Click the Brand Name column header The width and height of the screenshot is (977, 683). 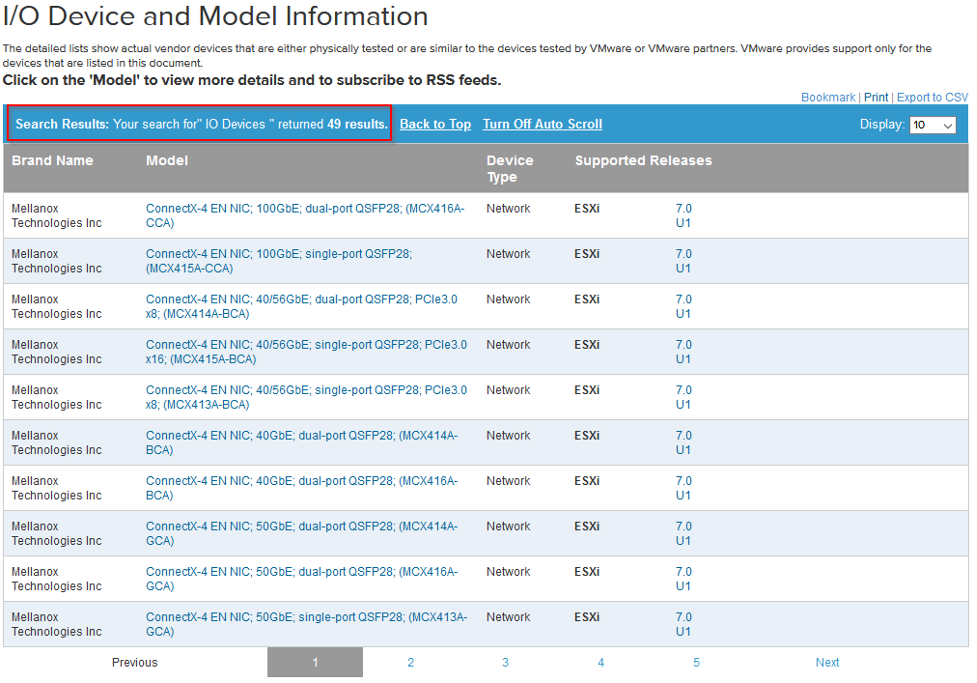[x=52, y=161]
